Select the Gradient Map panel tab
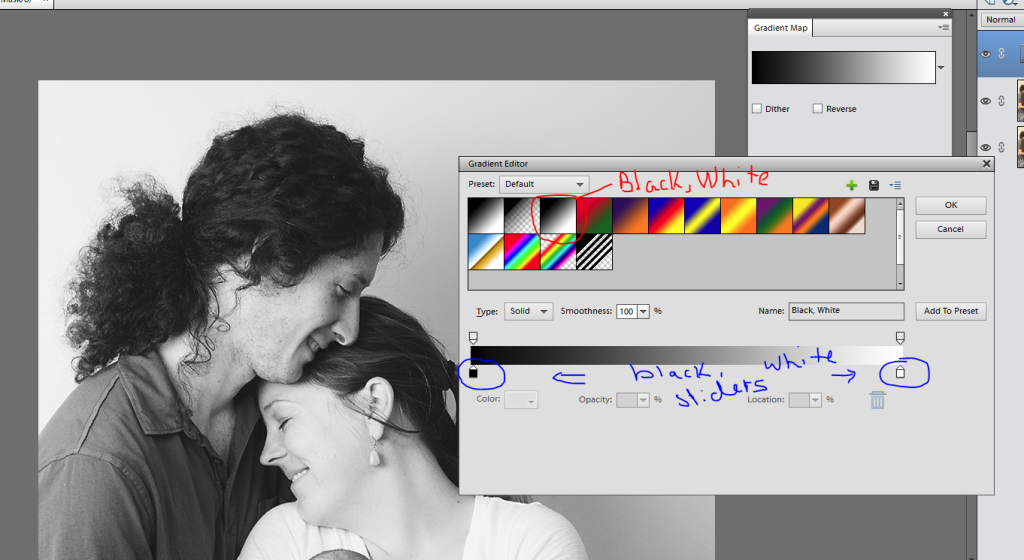Image resolution: width=1024 pixels, height=560 pixels. 781,28
